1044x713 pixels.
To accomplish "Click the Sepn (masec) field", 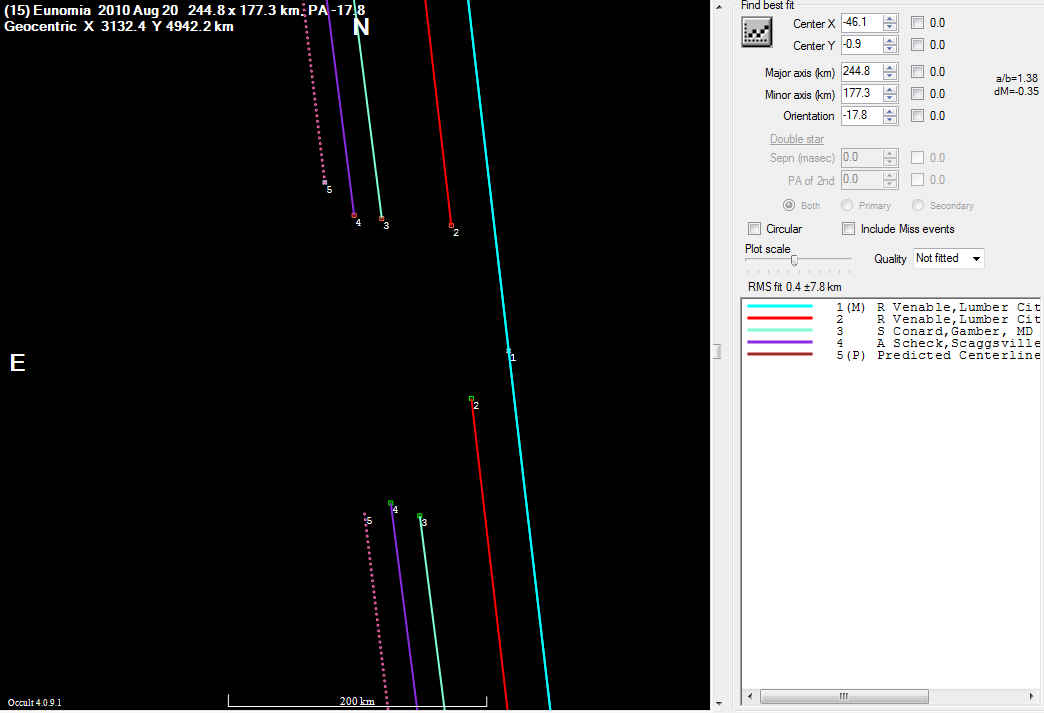I will (x=862, y=158).
